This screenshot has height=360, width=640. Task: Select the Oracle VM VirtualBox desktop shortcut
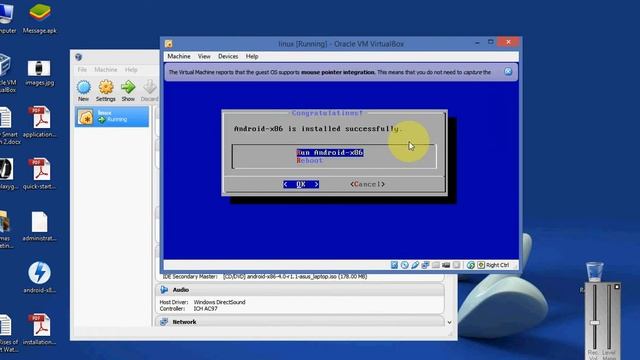(7, 73)
